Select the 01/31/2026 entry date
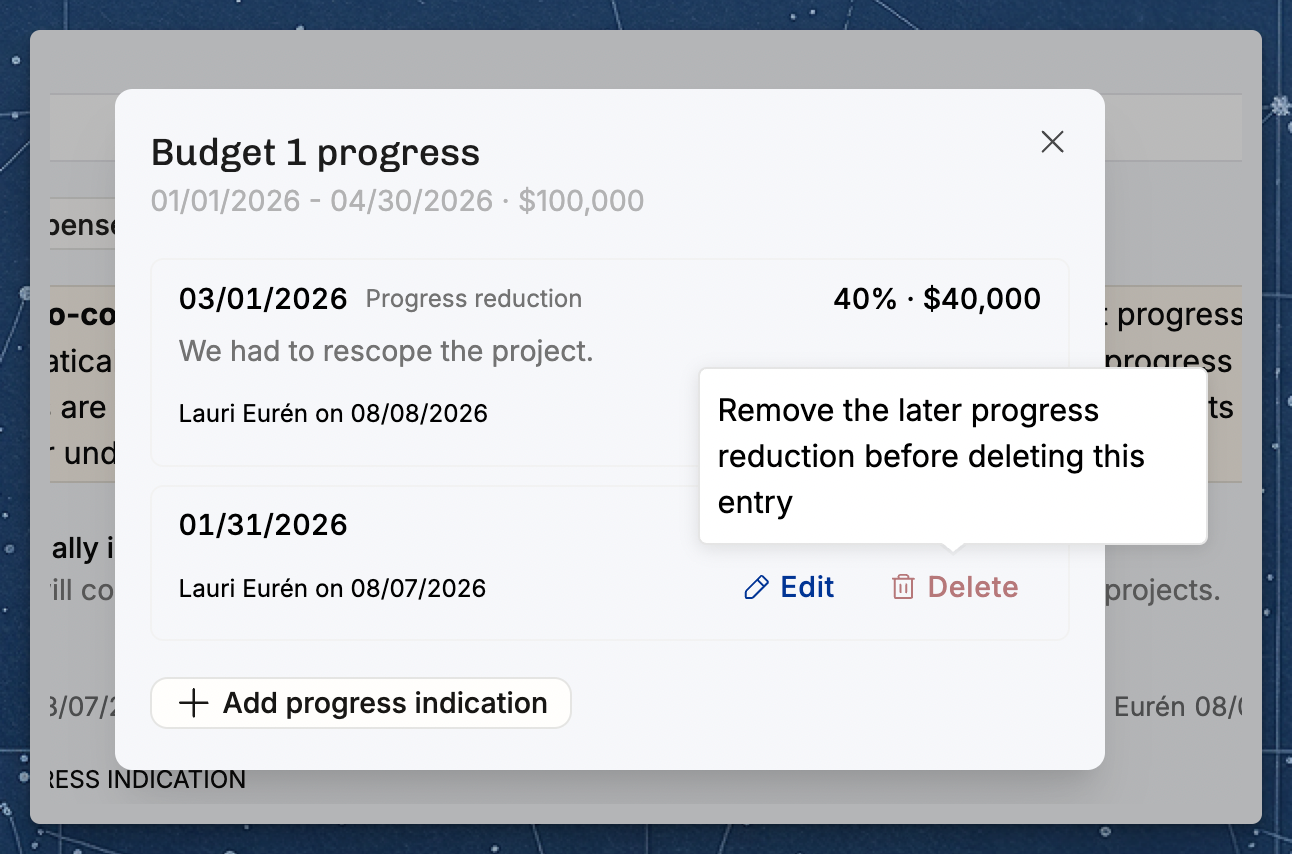The image size is (1292, 854). pos(263,525)
